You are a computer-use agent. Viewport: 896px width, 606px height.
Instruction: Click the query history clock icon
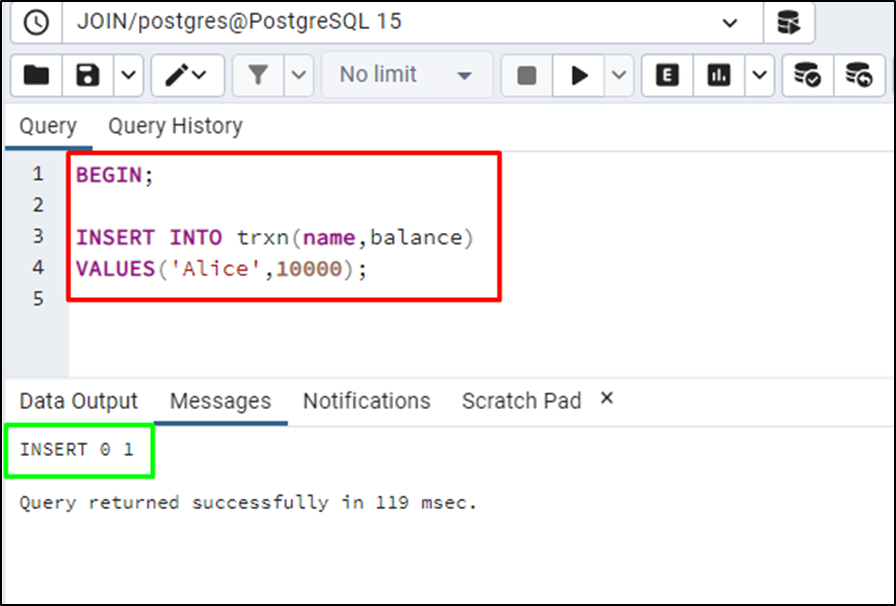point(36,23)
